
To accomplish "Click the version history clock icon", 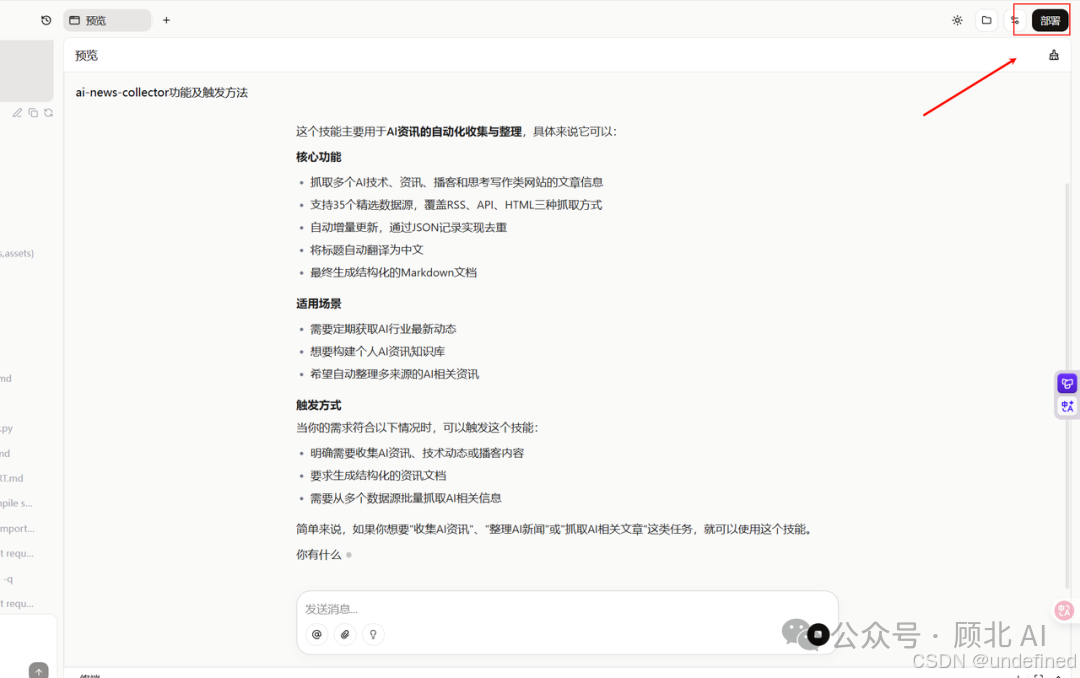I will coord(45,19).
